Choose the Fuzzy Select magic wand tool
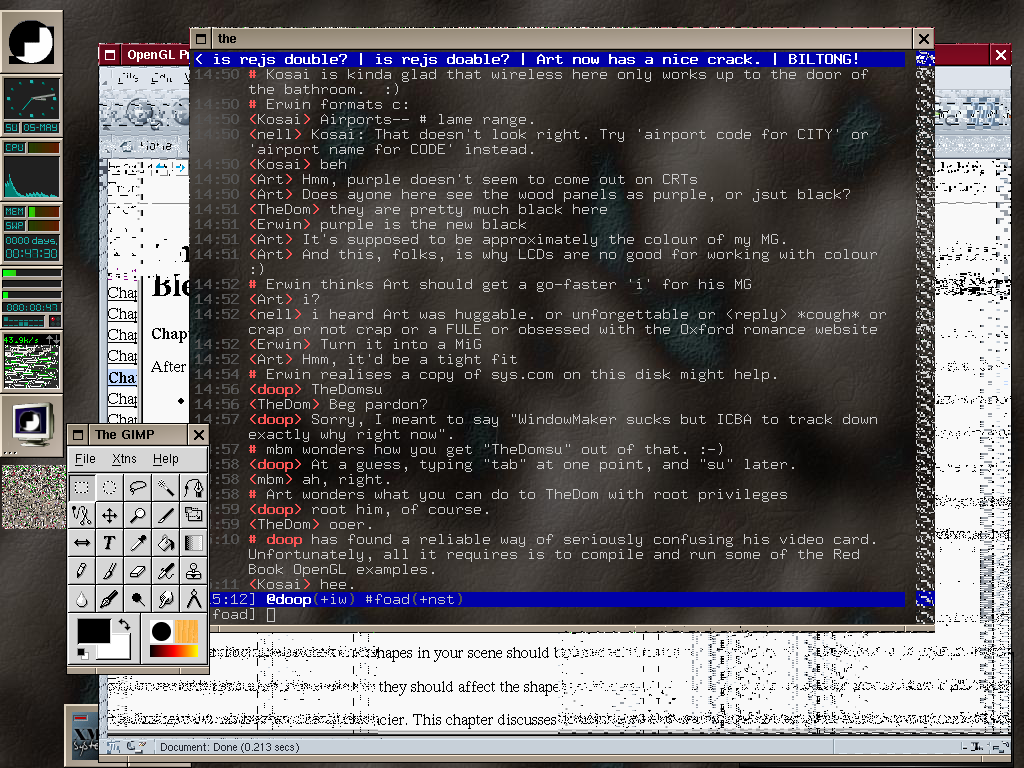 point(166,487)
